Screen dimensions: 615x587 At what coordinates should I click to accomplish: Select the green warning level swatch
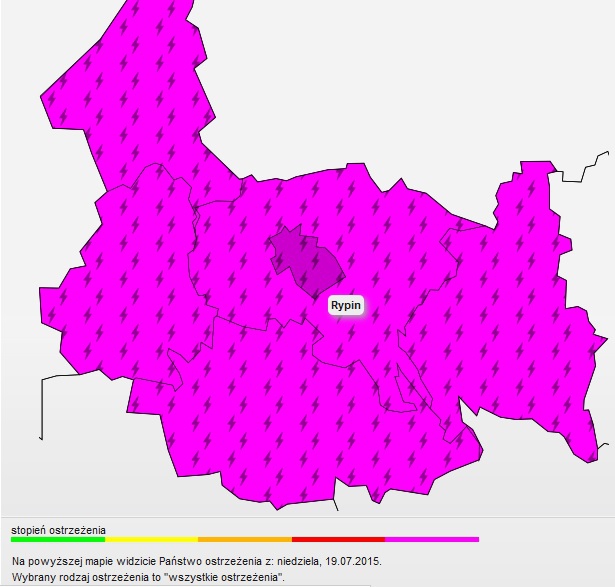tap(58, 540)
